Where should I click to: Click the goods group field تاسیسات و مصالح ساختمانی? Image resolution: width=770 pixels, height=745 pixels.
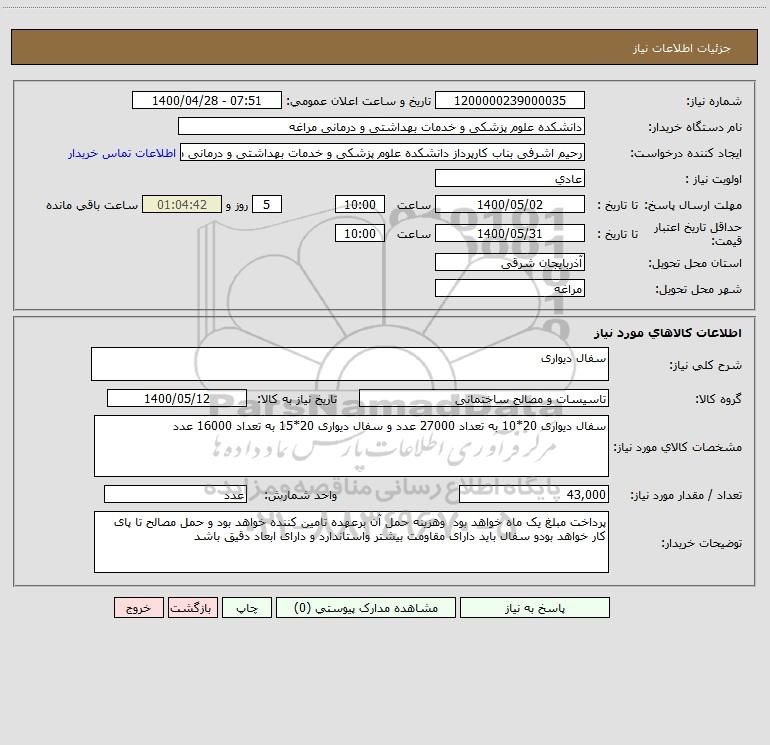coord(484,398)
